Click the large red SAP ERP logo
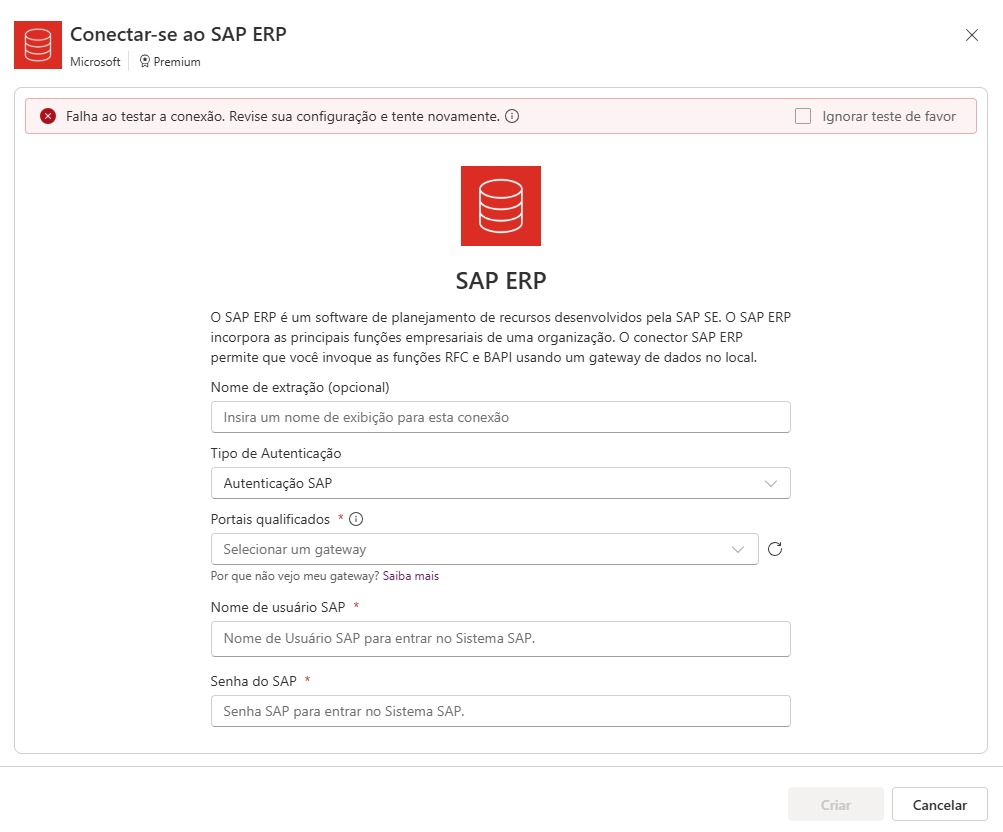 pyautogui.click(x=501, y=206)
